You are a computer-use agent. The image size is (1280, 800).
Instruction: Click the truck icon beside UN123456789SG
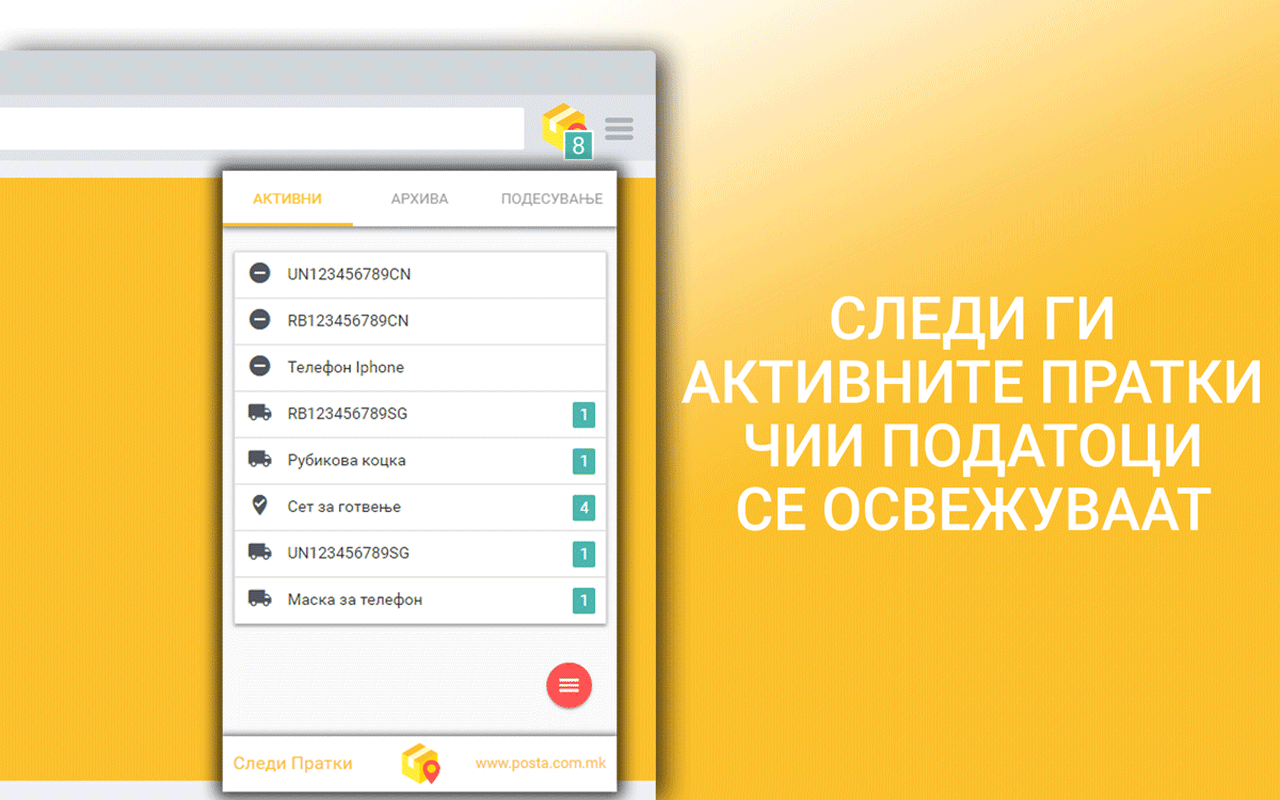[260, 553]
